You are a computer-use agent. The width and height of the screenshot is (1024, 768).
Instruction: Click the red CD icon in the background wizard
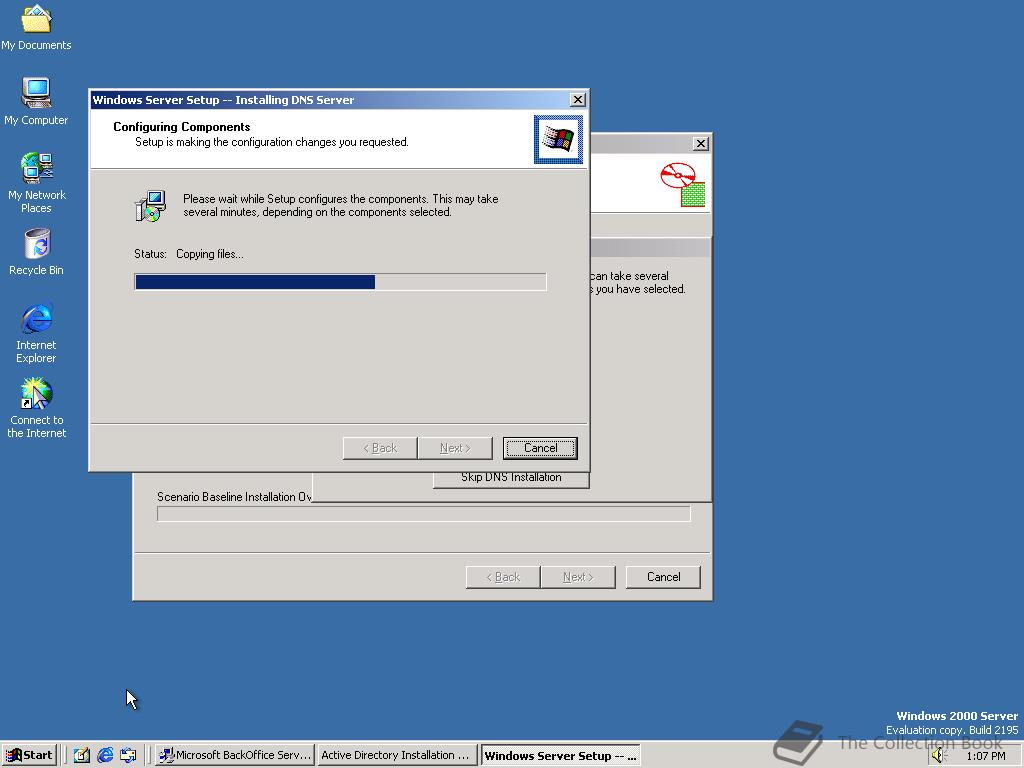(683, 185)
